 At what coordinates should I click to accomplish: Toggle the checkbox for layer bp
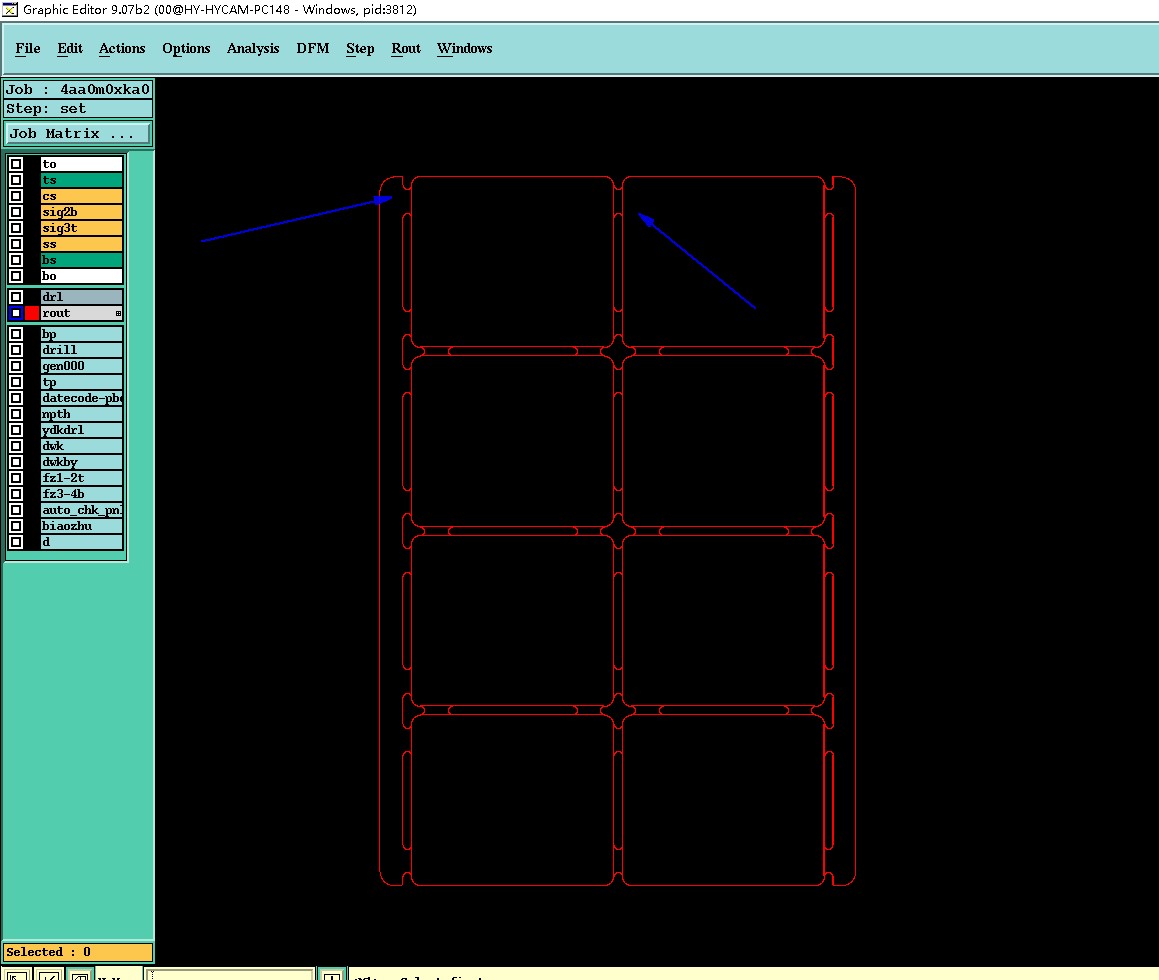tap(16, 334)
